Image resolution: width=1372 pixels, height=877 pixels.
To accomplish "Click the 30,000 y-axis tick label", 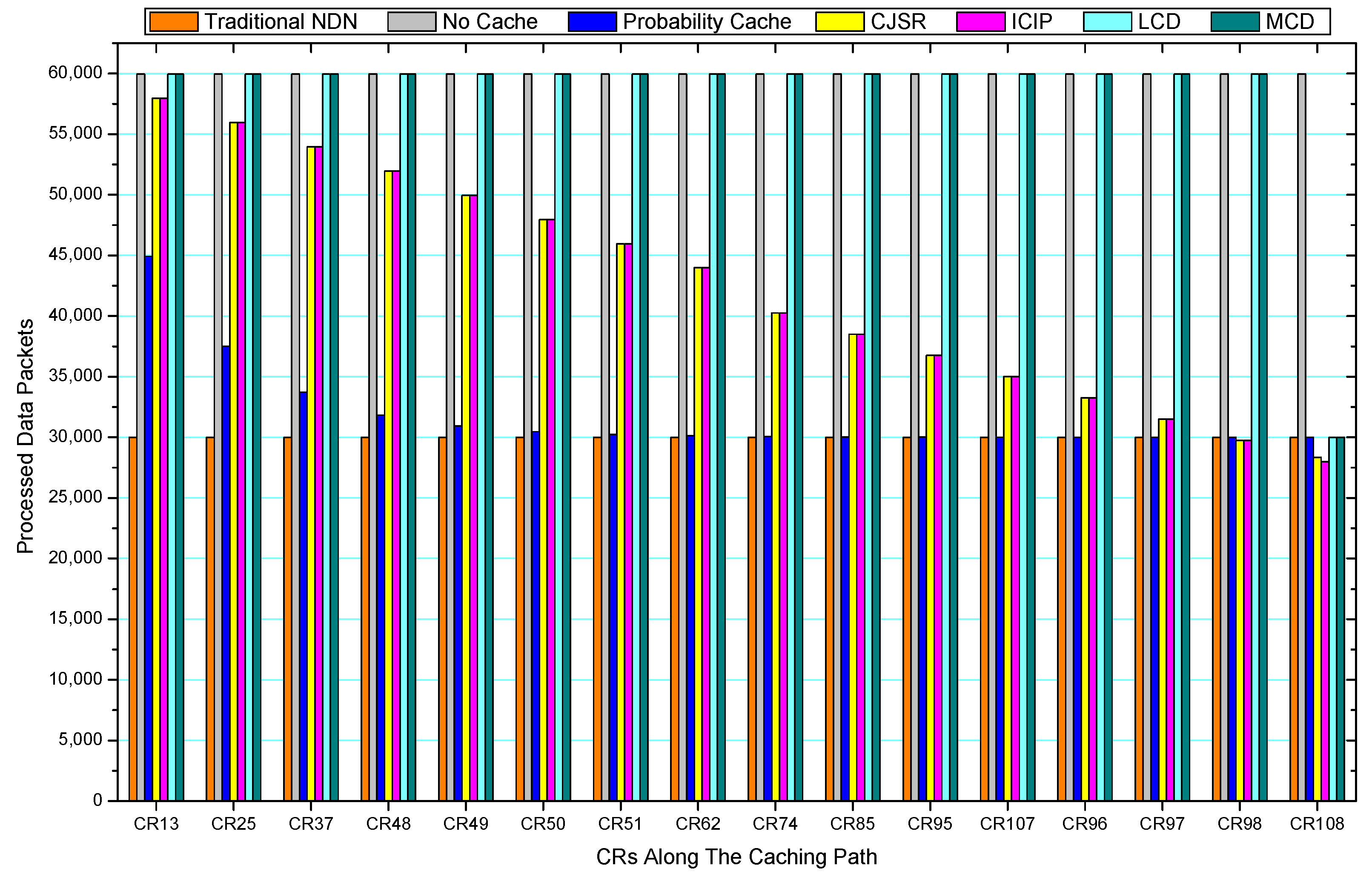I will [x=75, y=437].
